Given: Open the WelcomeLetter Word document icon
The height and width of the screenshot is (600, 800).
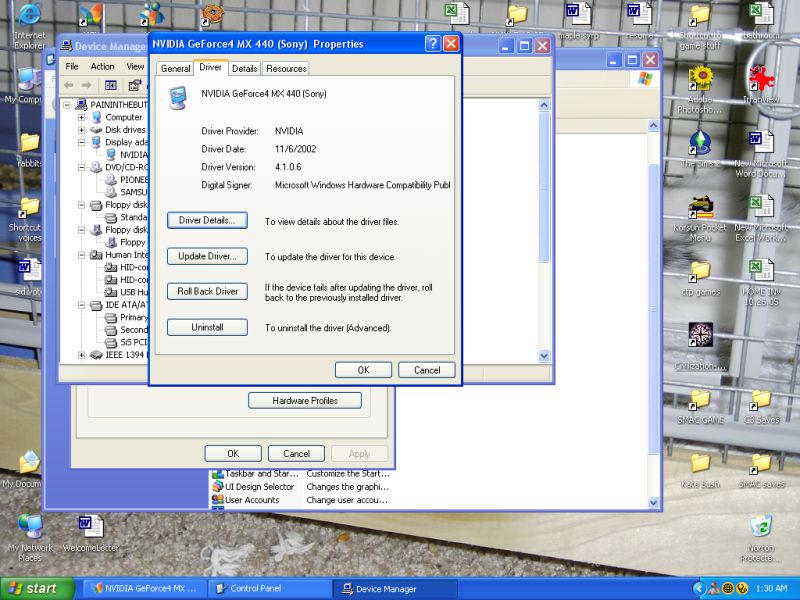Looking at the screenshot, I should (x=91, y=533).
